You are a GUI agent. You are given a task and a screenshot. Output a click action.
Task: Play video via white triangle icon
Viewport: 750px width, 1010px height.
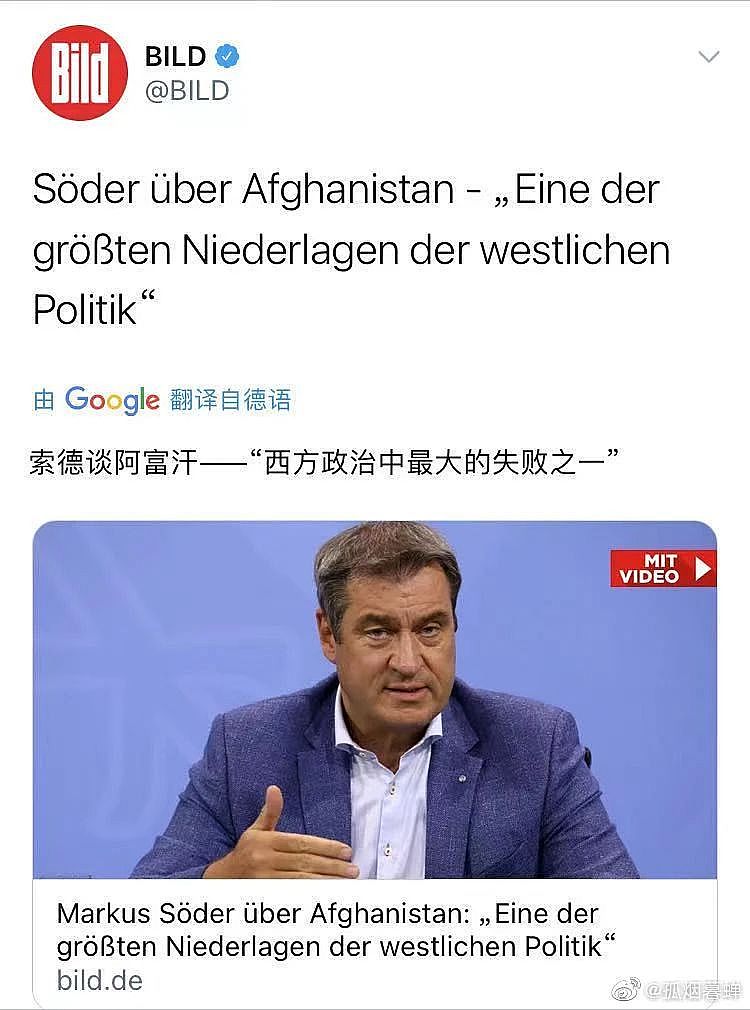703,569
